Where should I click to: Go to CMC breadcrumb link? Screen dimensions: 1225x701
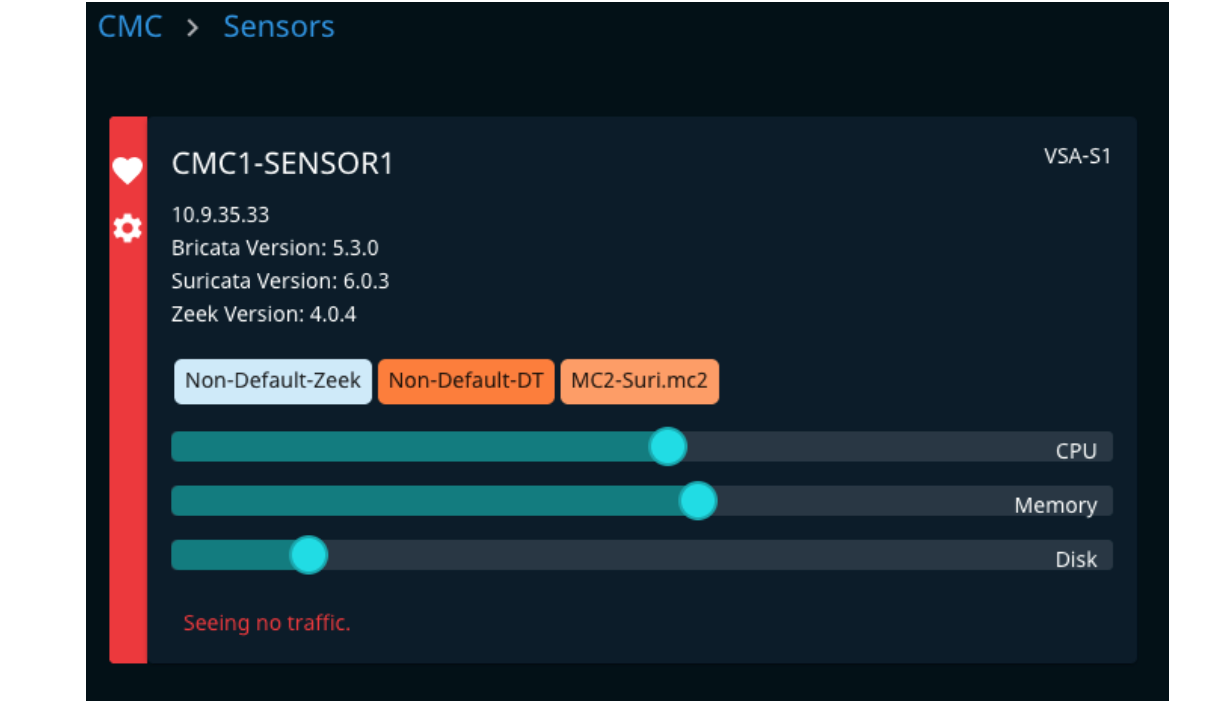(130, 27)
